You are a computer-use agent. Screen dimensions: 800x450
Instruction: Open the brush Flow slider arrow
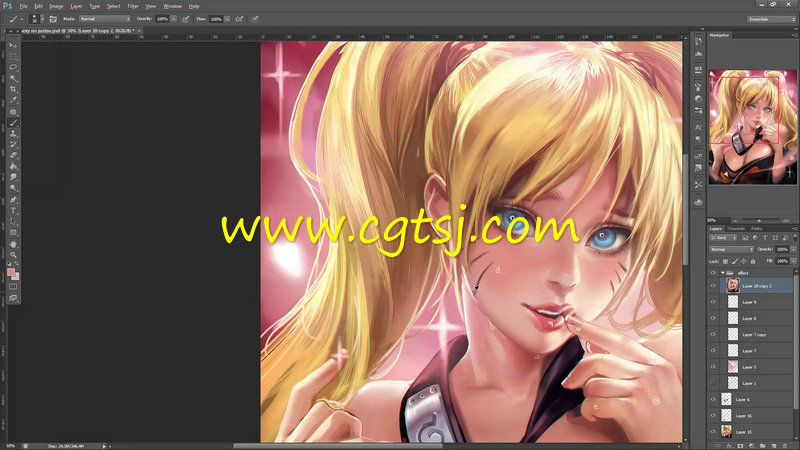(227, 19)
